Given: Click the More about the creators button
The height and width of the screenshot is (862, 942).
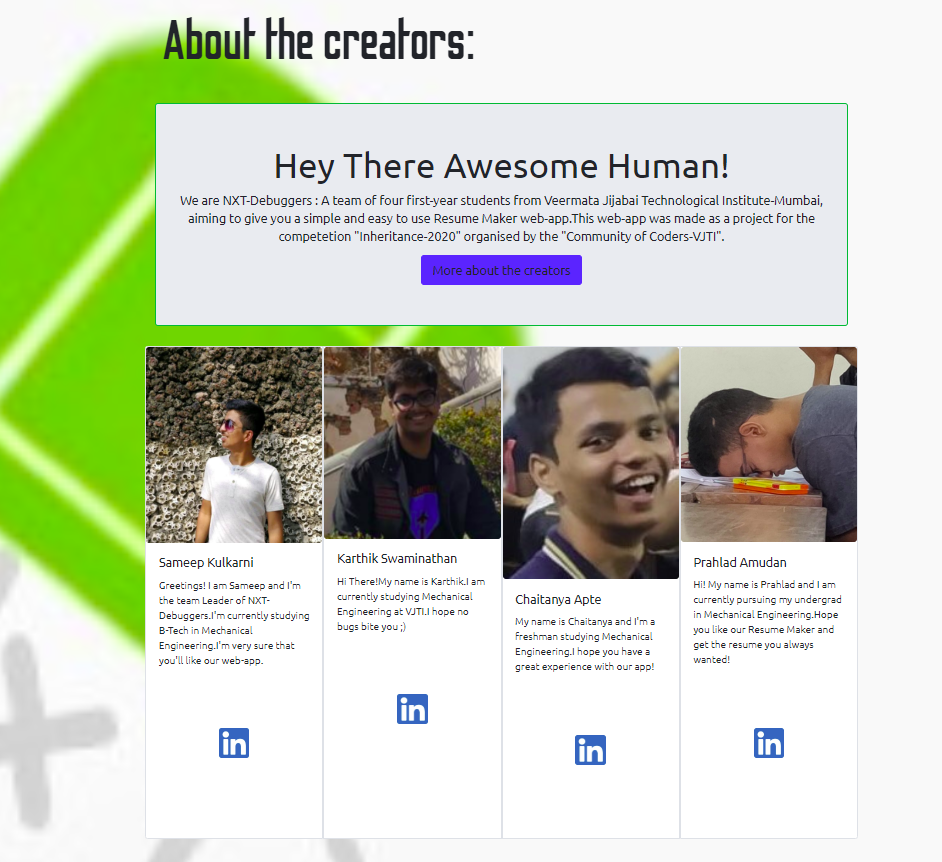Looking at the screenshot, I should click(501, 270).
